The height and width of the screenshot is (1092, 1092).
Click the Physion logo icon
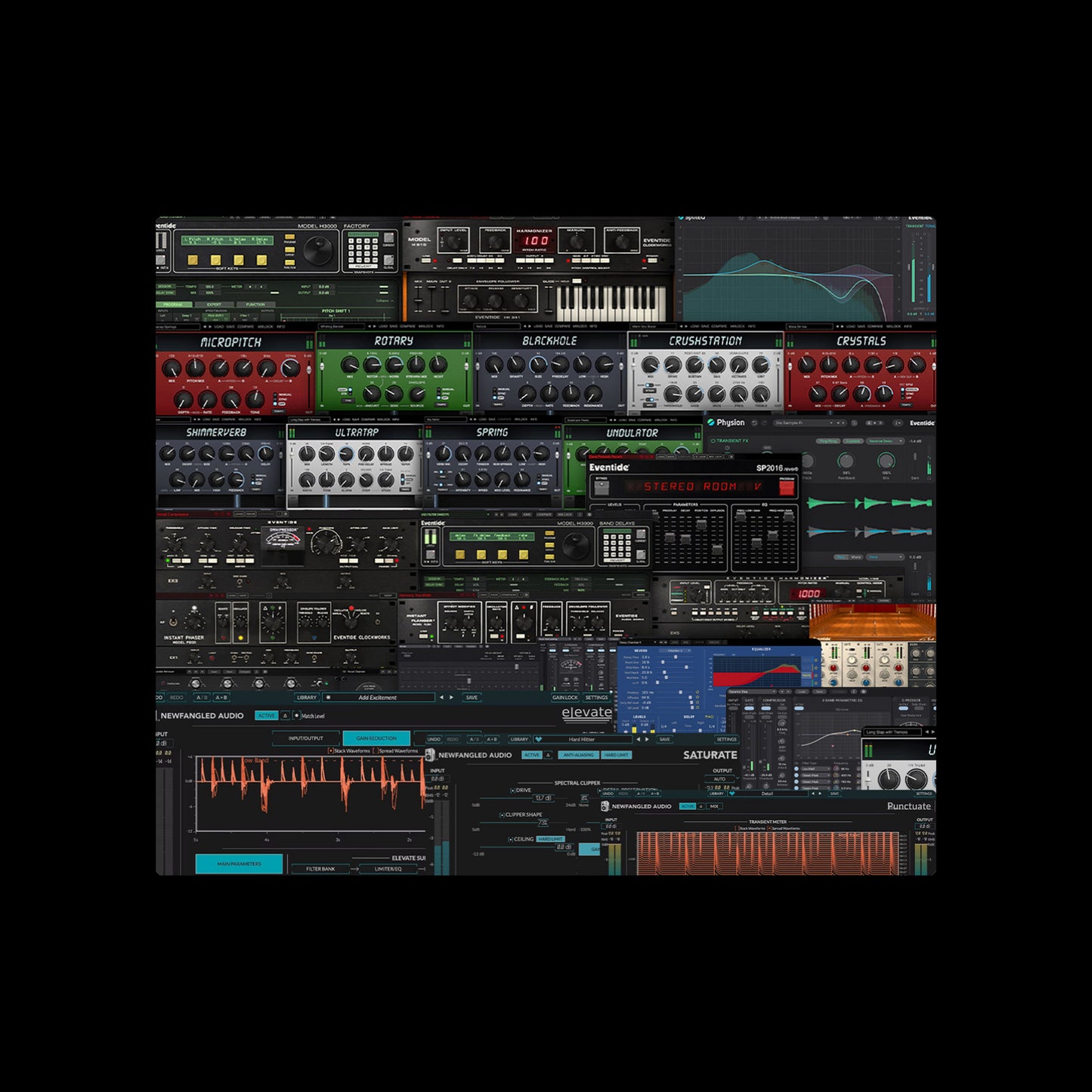(711, 422)
